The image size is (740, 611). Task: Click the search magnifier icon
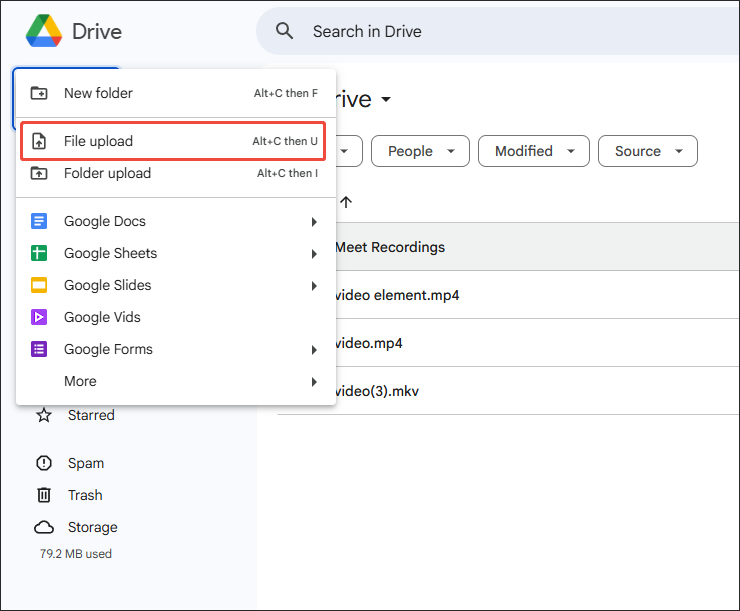(285, 31)
